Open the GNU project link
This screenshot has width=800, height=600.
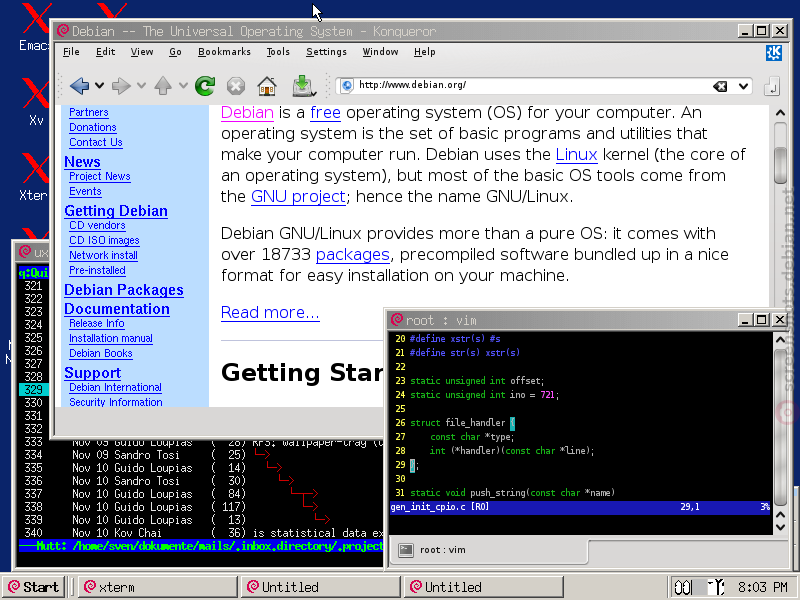pyautogui.click(x=298, y=197)
